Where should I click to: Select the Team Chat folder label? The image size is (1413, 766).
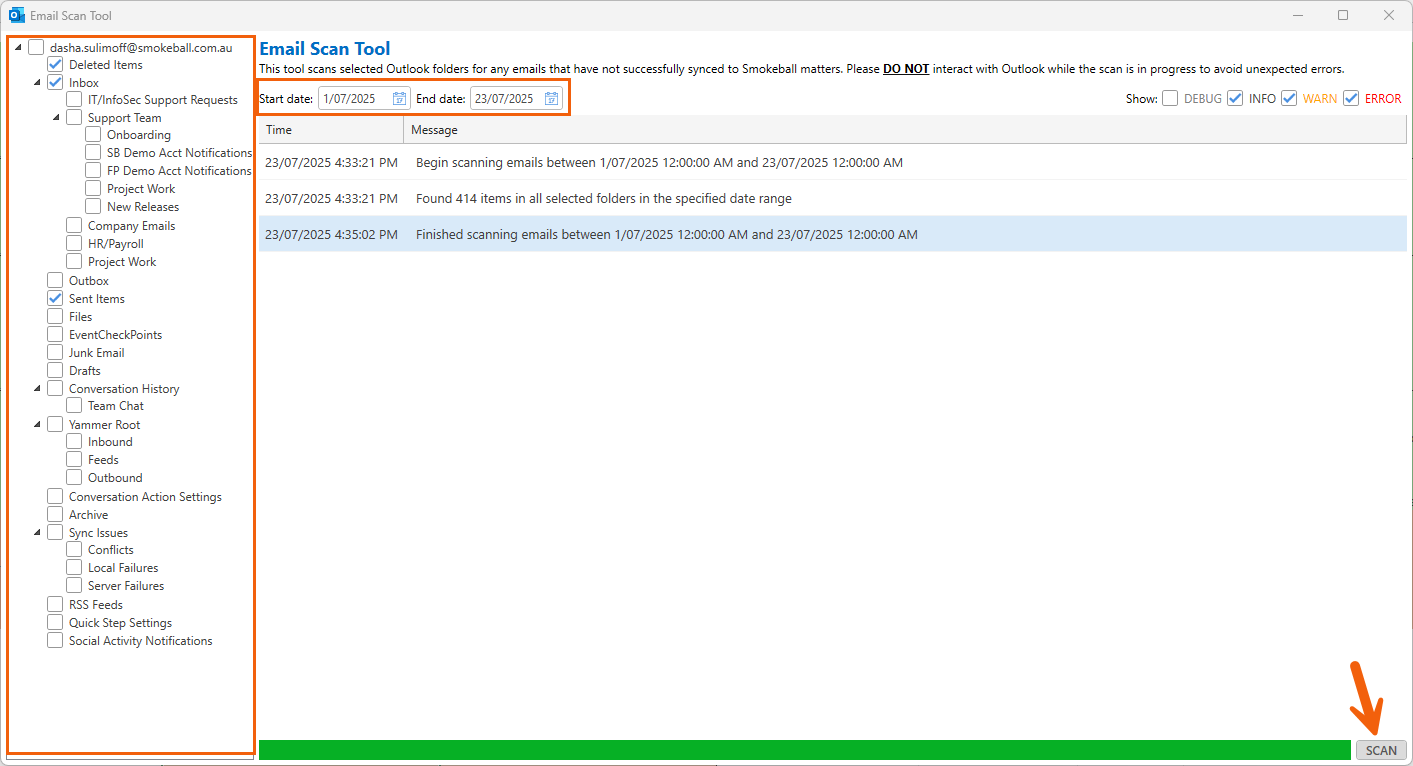[116, 406]
